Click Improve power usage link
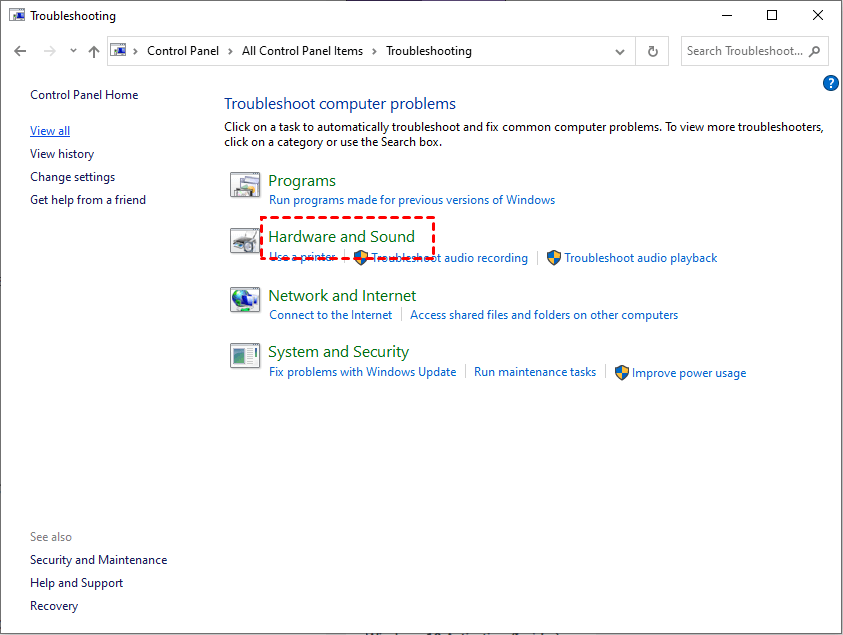The width and height of the screenshot is (843, 635). pos(688,373)
